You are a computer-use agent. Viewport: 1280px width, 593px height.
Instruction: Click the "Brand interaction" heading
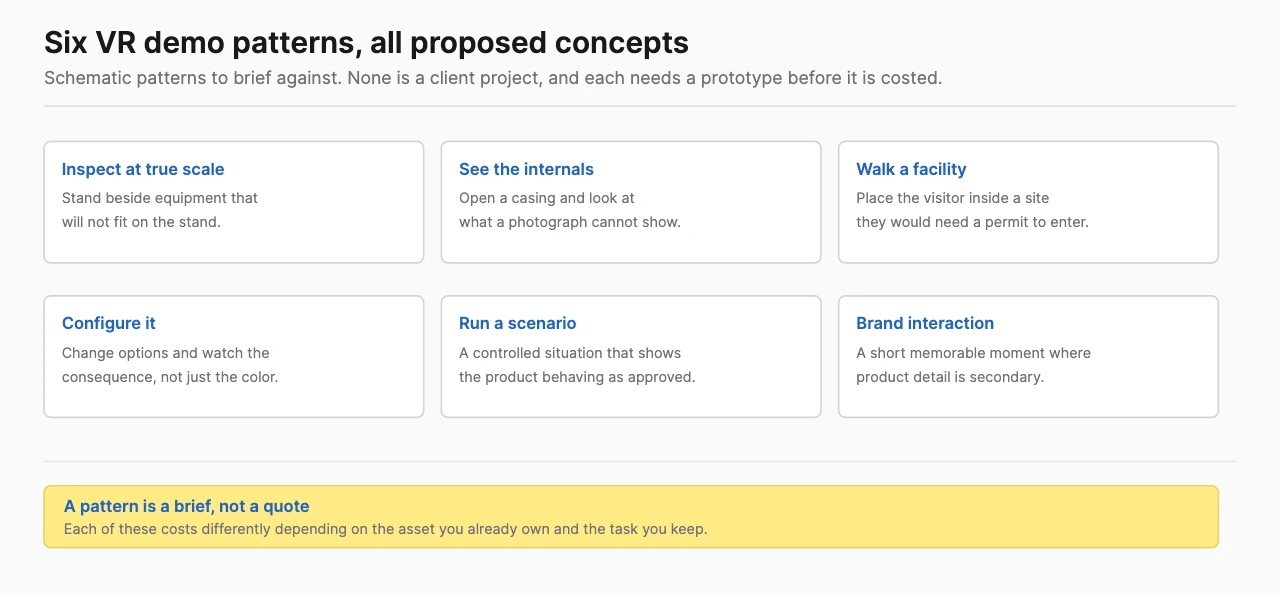(925, 323)
